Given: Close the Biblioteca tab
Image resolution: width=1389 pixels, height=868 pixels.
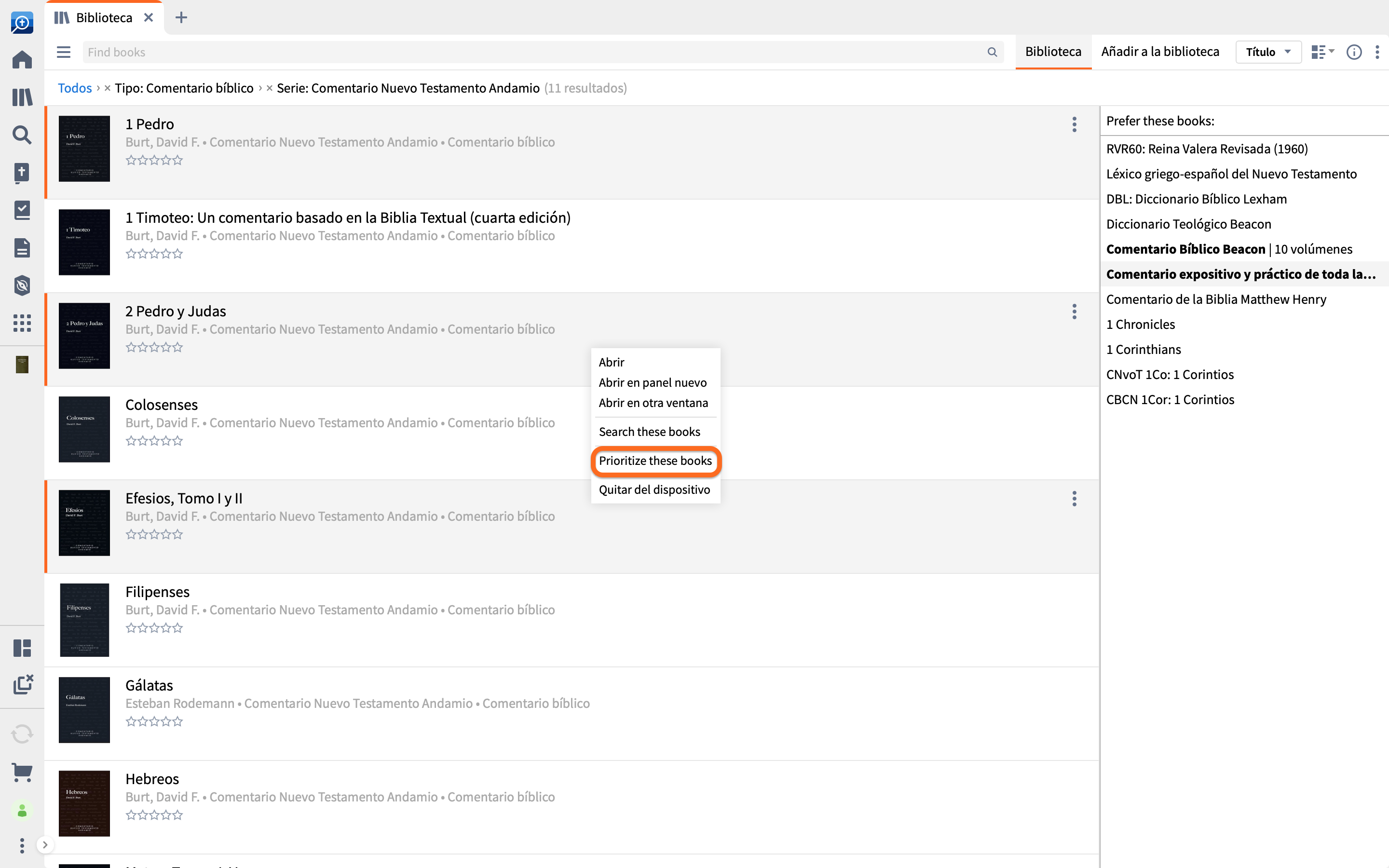Looking at the screenshot, I should (x=149, y=17).
